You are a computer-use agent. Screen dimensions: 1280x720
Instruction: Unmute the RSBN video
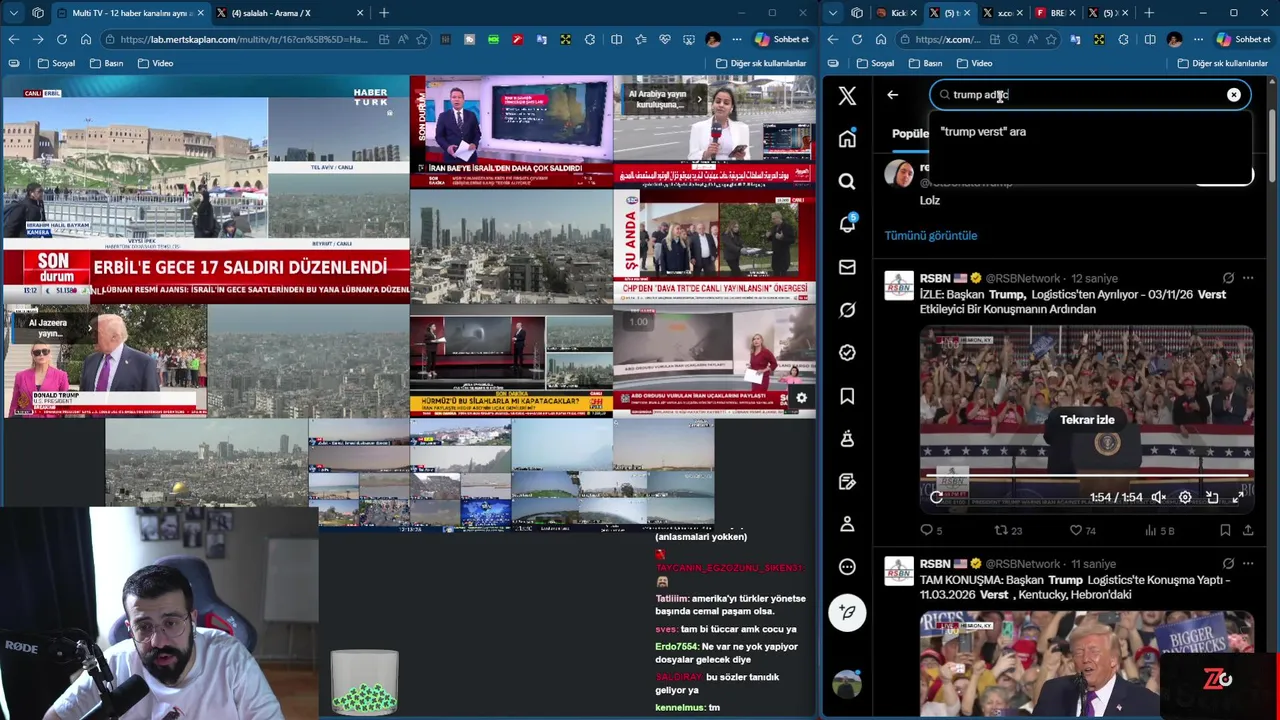[1159, 497]
